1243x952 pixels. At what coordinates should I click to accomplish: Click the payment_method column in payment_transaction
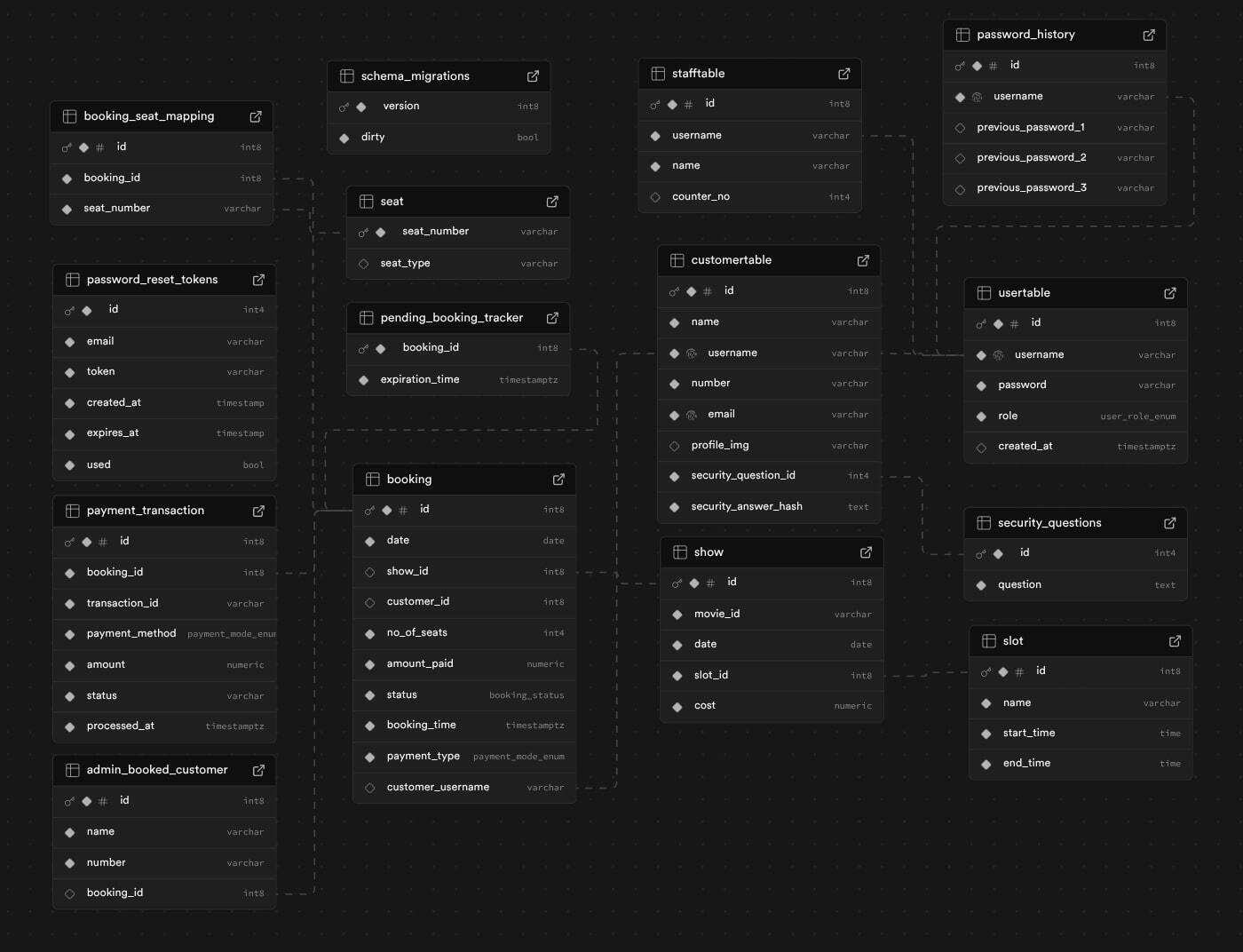[x=164, y=634]
